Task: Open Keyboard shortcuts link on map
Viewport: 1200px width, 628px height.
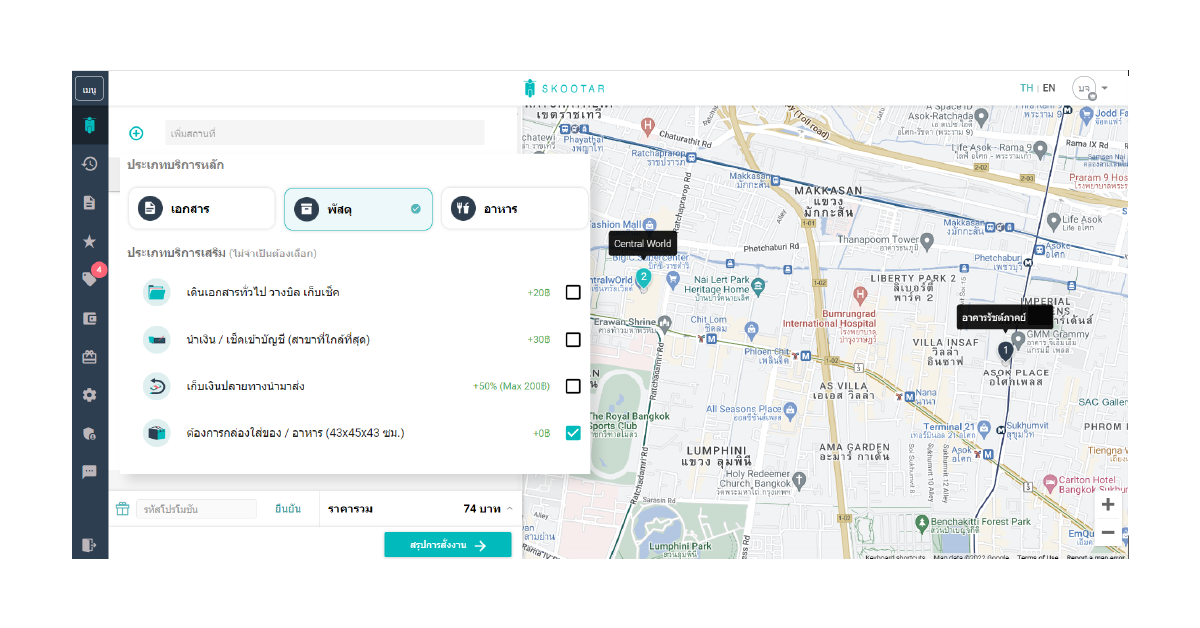Action: pos(895,557)
